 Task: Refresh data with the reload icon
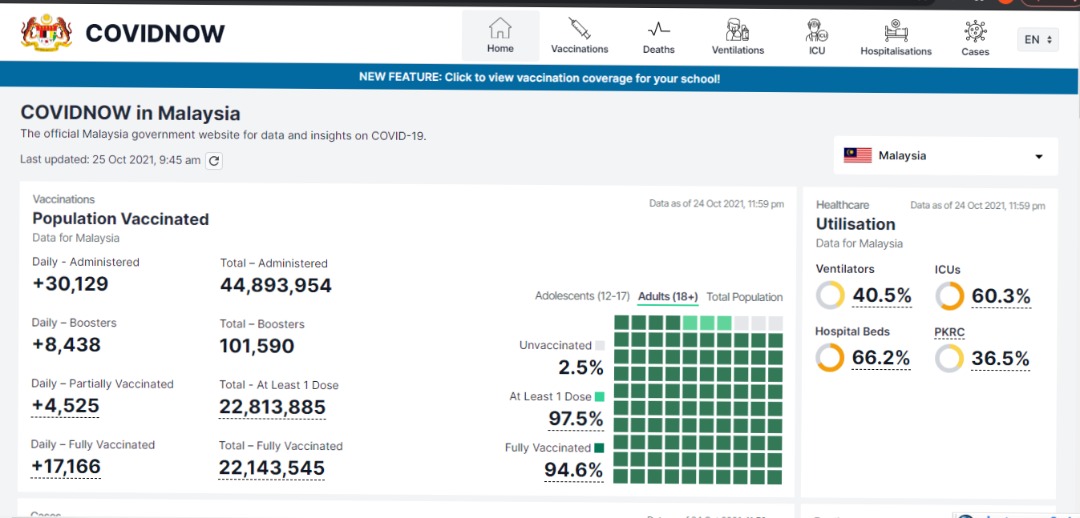click(x=214, y=160)
